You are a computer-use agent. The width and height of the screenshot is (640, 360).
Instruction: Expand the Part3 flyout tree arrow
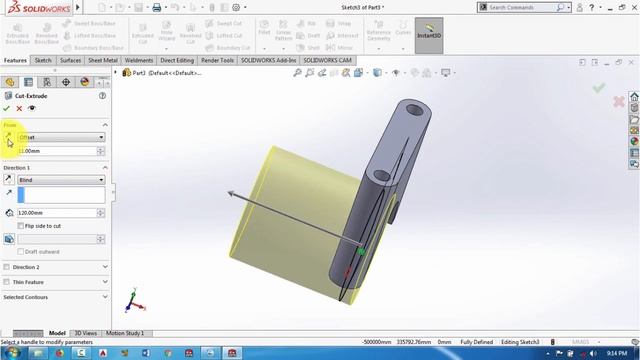coord(116,73)
